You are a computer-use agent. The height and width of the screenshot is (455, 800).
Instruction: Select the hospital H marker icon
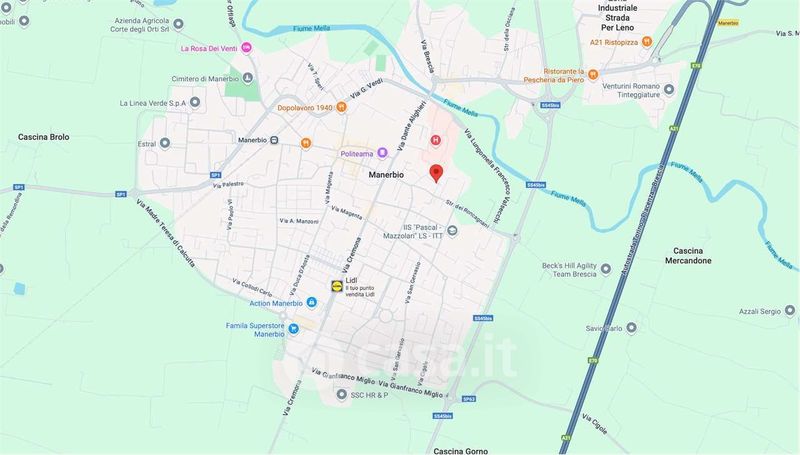click(435, 140)
